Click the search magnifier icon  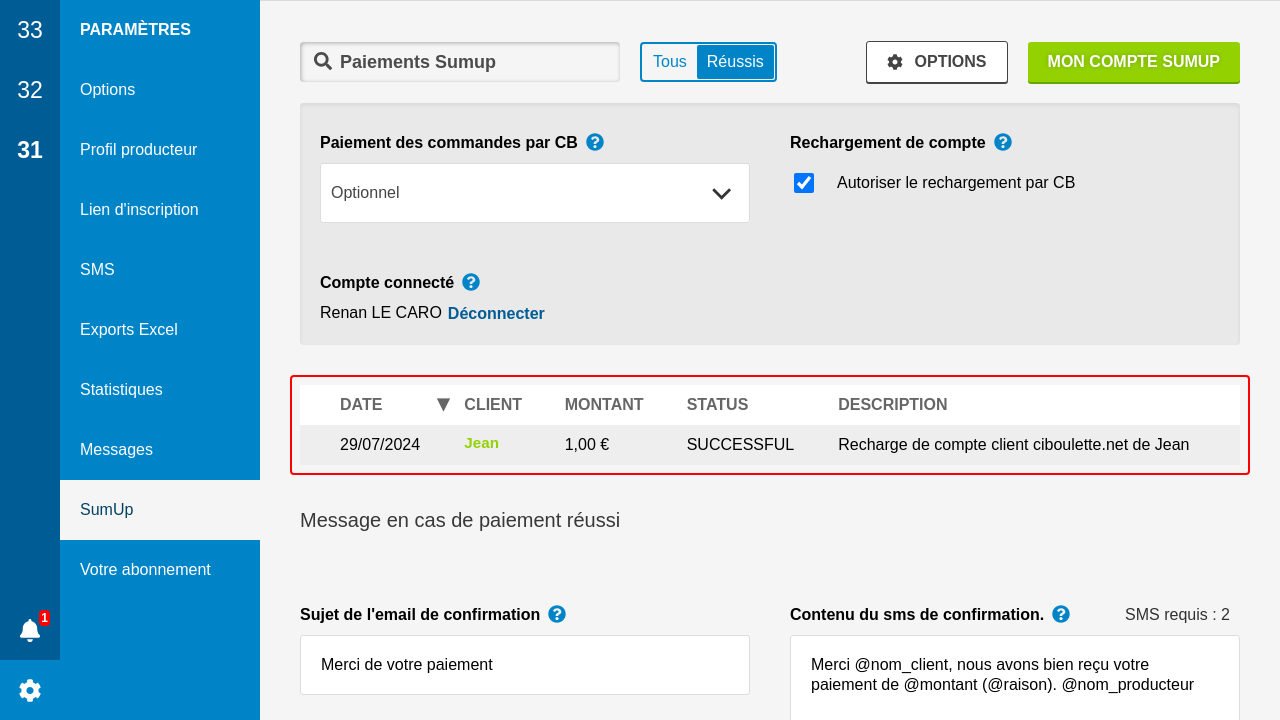[323, 61]
